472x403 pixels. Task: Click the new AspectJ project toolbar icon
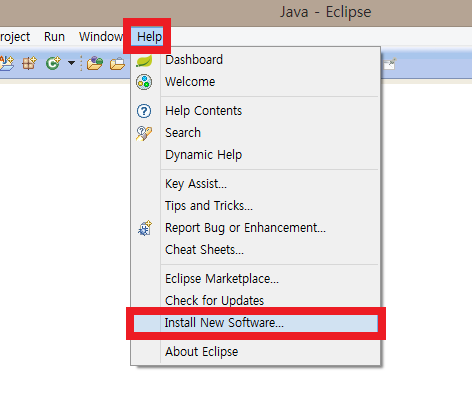pos(7,63)
